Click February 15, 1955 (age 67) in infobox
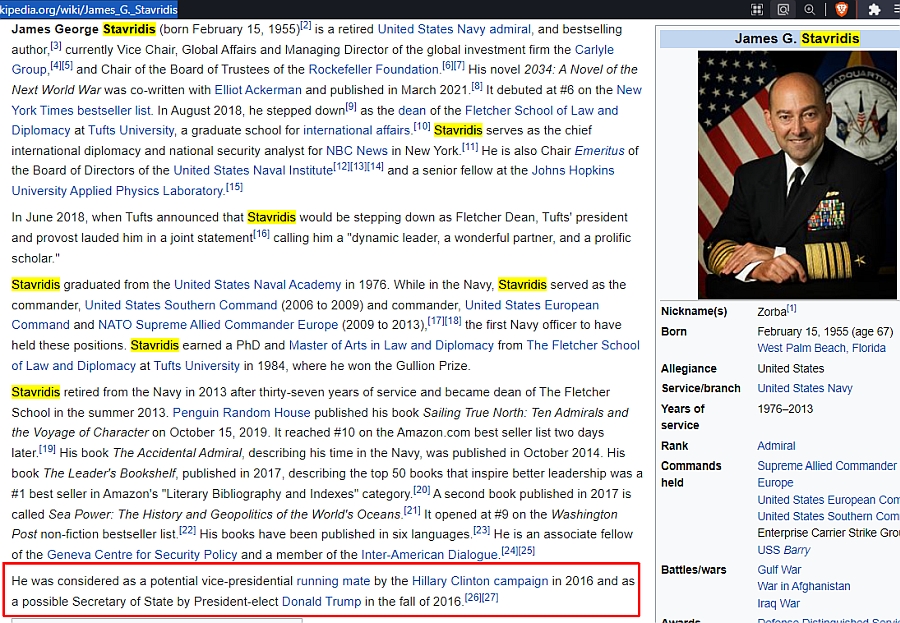The height and width of the screenshot is (623, 900). 825,332
